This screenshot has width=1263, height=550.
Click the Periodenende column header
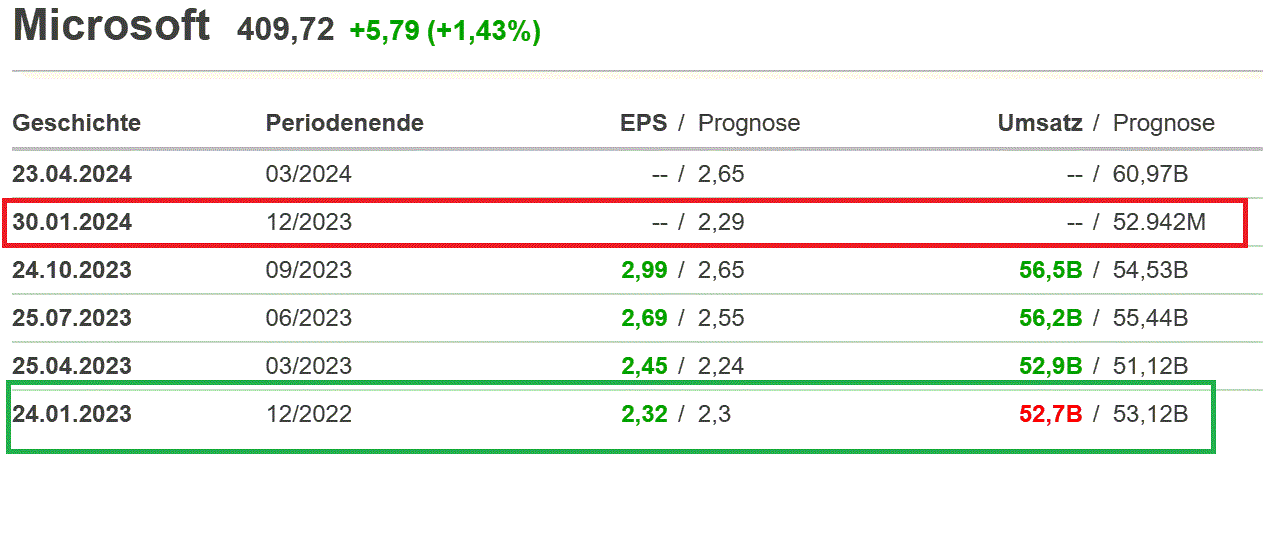click(x=344, y=123)
